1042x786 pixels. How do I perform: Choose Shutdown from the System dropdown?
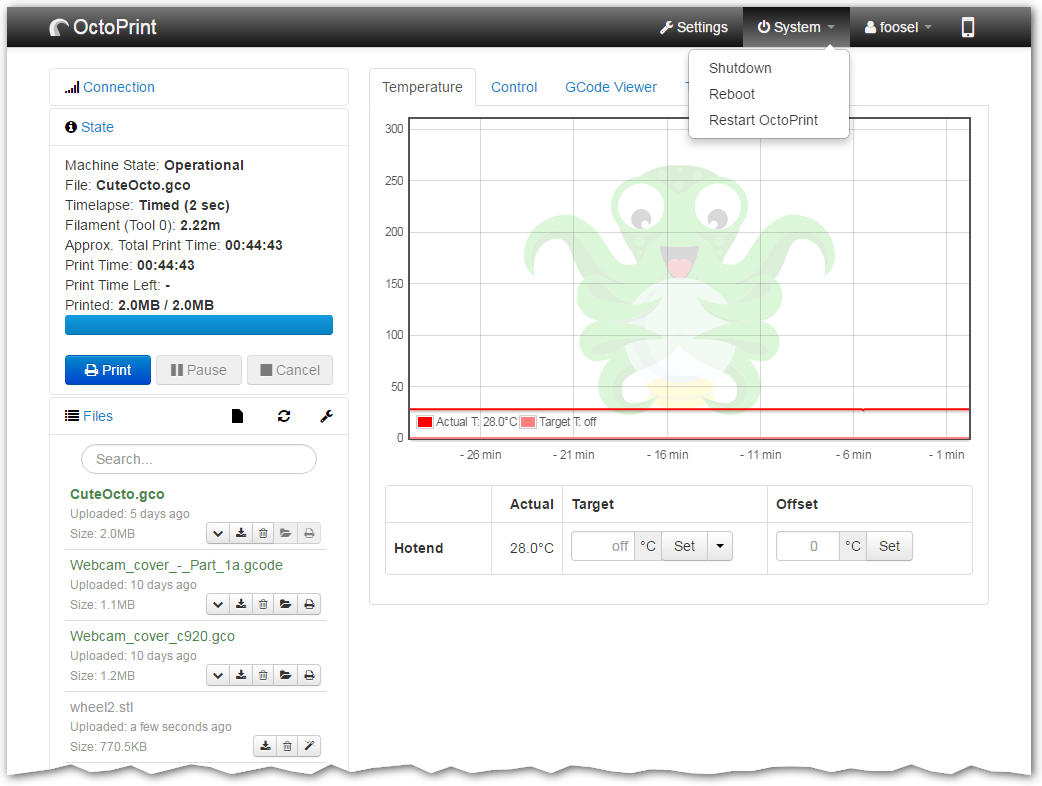pyautogui.click(x=740, y=68)
